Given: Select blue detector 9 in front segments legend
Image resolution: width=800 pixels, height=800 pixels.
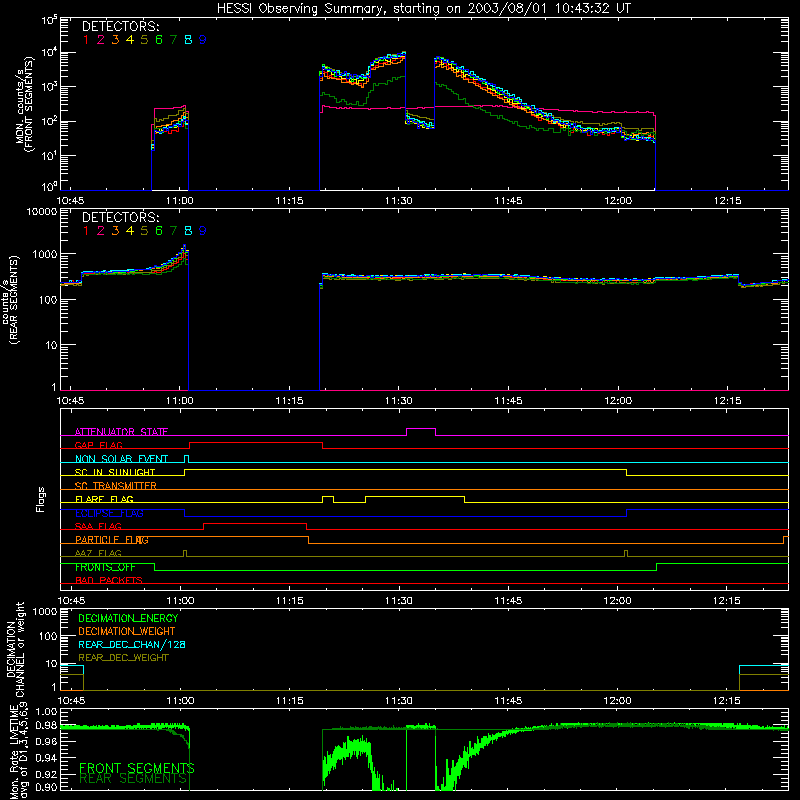Looking at the screenshot, I should pyautogui.click(x=203, y=40).
